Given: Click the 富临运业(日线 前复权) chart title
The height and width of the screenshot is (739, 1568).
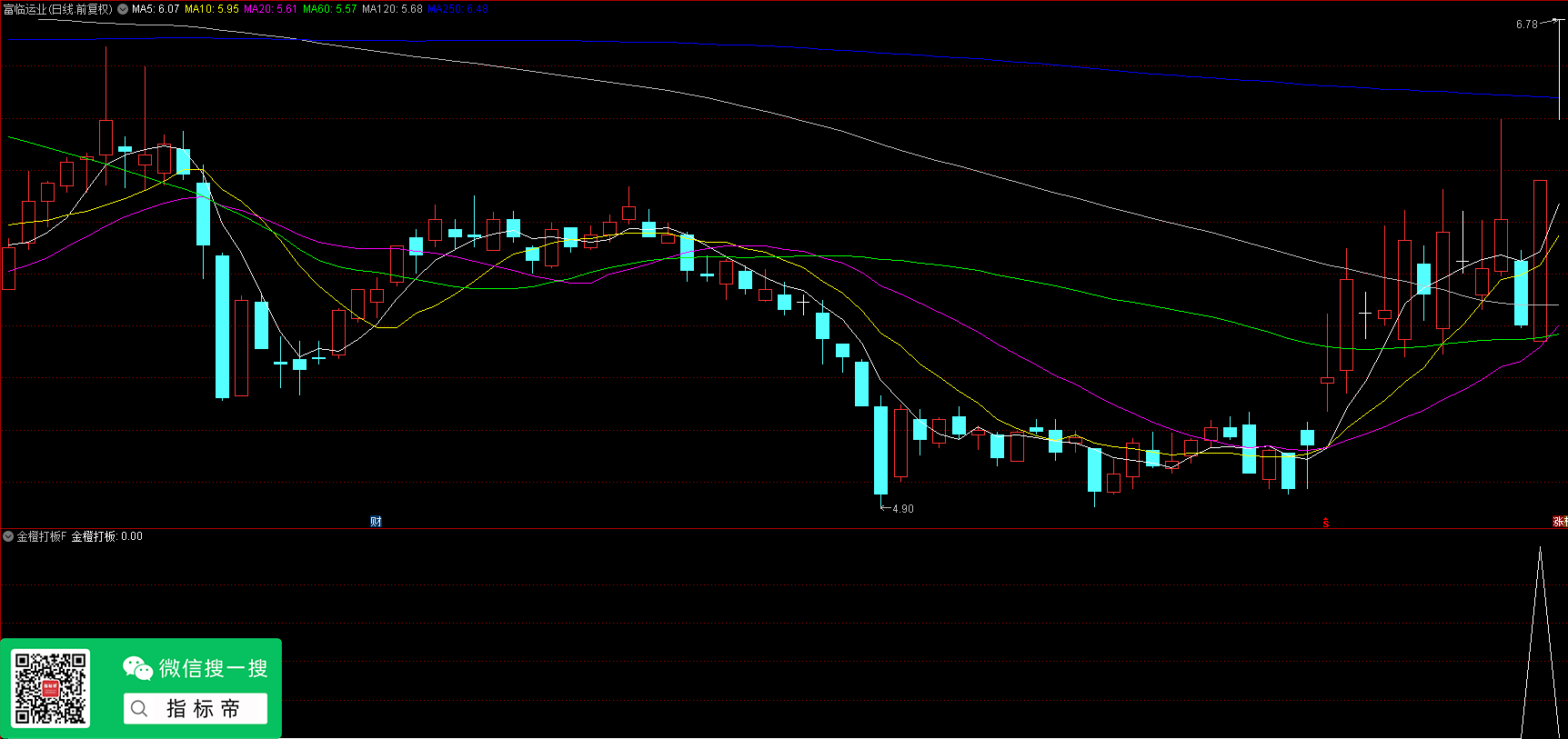Looking at the screenshot, I should click(58, 9).
